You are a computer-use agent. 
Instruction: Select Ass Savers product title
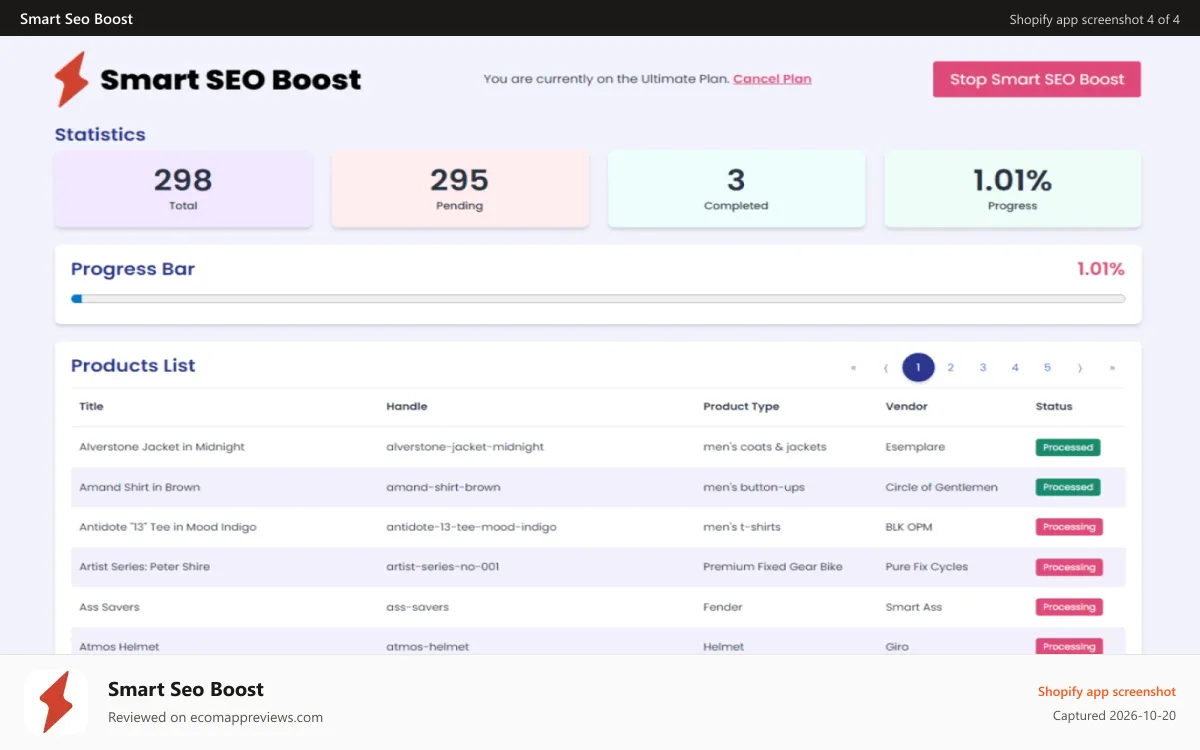pos(109,607)
